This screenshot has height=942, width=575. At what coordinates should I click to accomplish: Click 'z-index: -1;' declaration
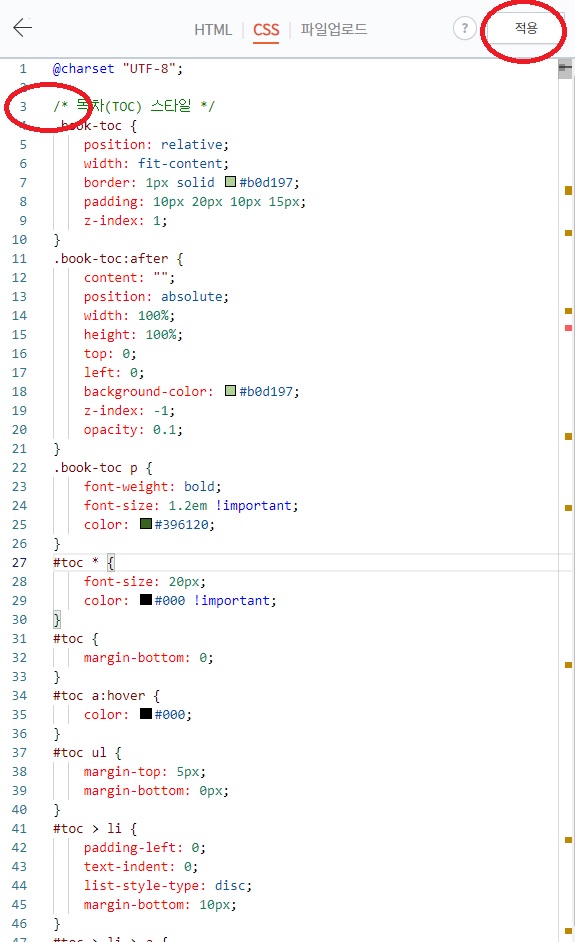(129, 410)
